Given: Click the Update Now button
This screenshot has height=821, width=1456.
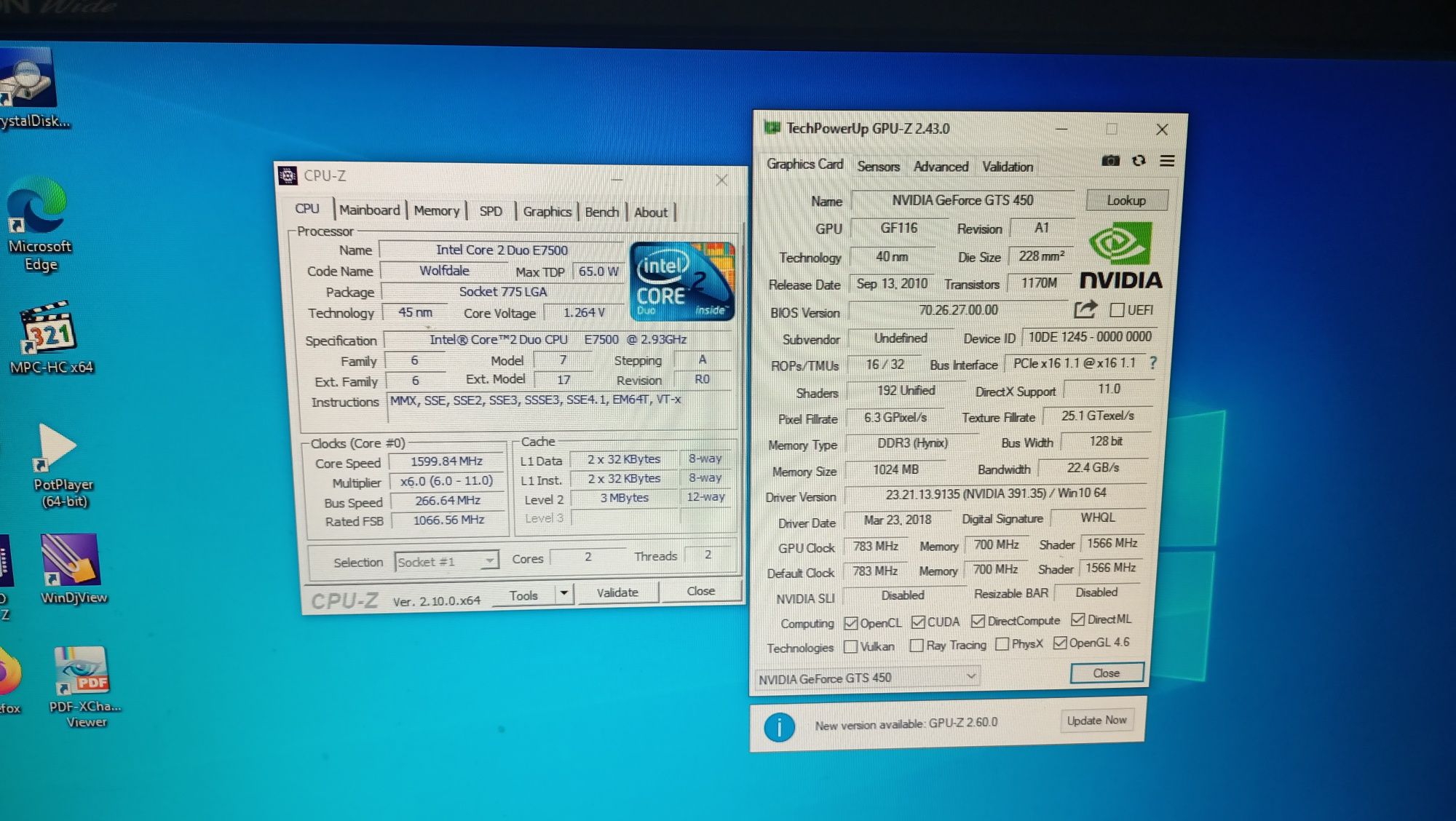Looking at the screenshot, I should (1096, 721).
